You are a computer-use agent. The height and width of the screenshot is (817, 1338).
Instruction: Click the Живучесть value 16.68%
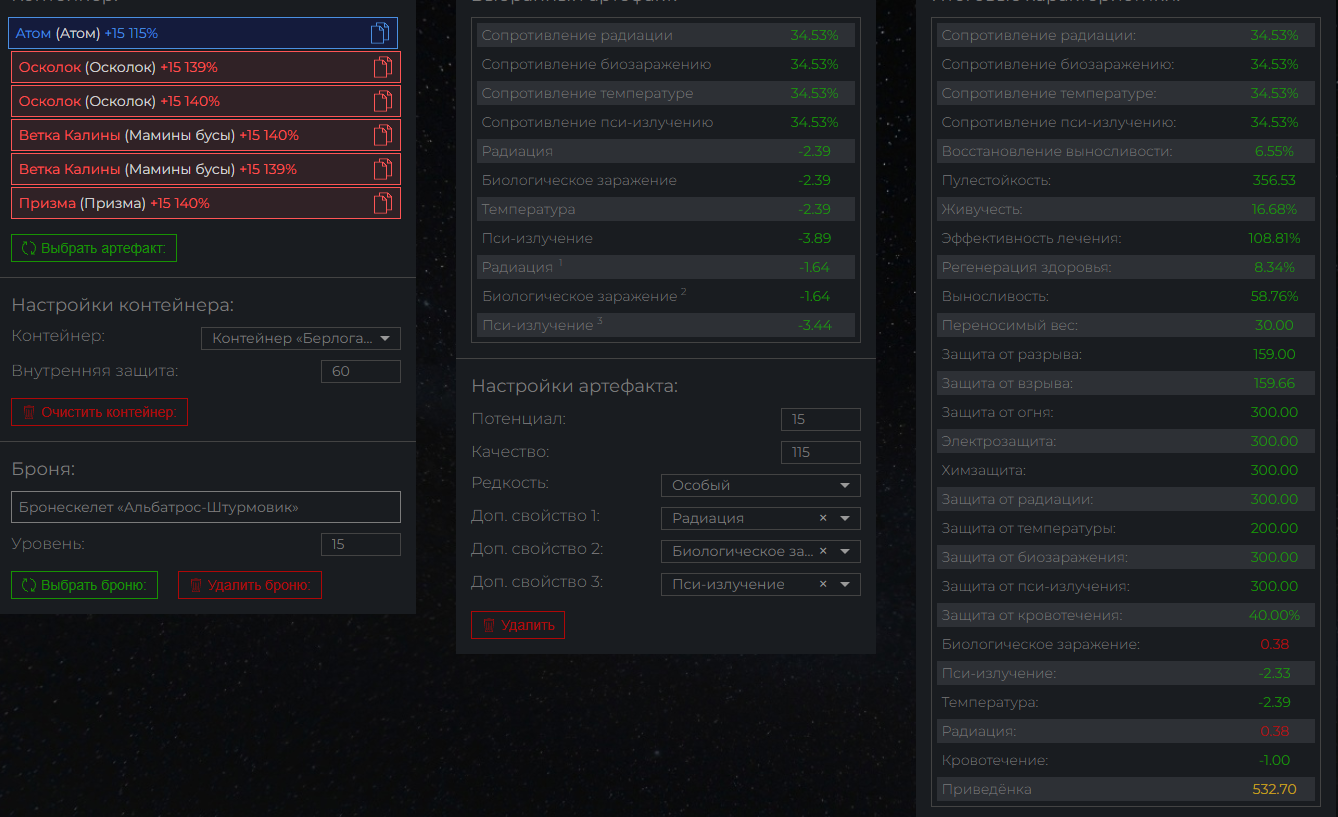tap(1274, 210)
